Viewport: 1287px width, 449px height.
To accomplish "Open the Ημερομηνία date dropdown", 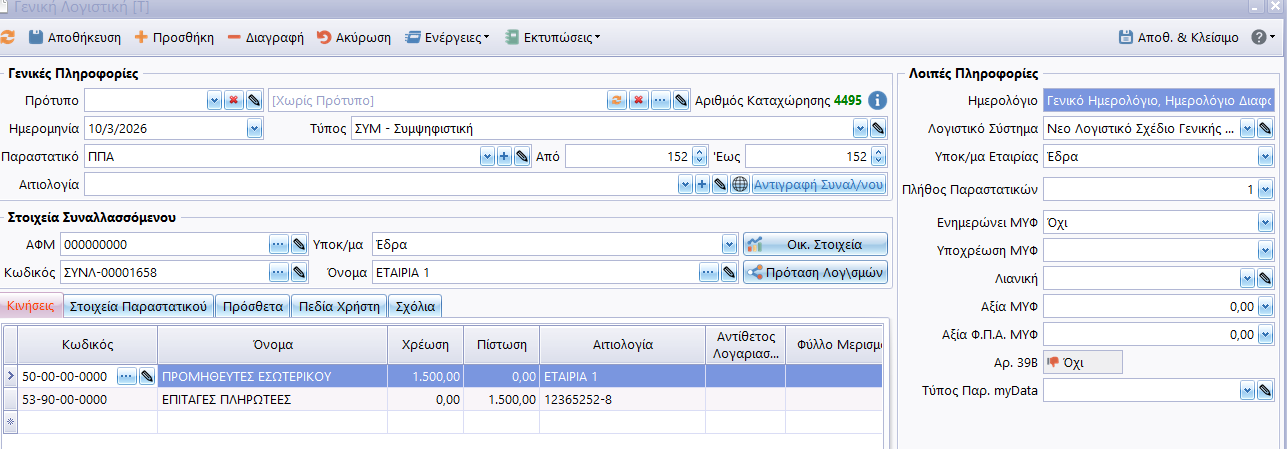I will (254, 129).
